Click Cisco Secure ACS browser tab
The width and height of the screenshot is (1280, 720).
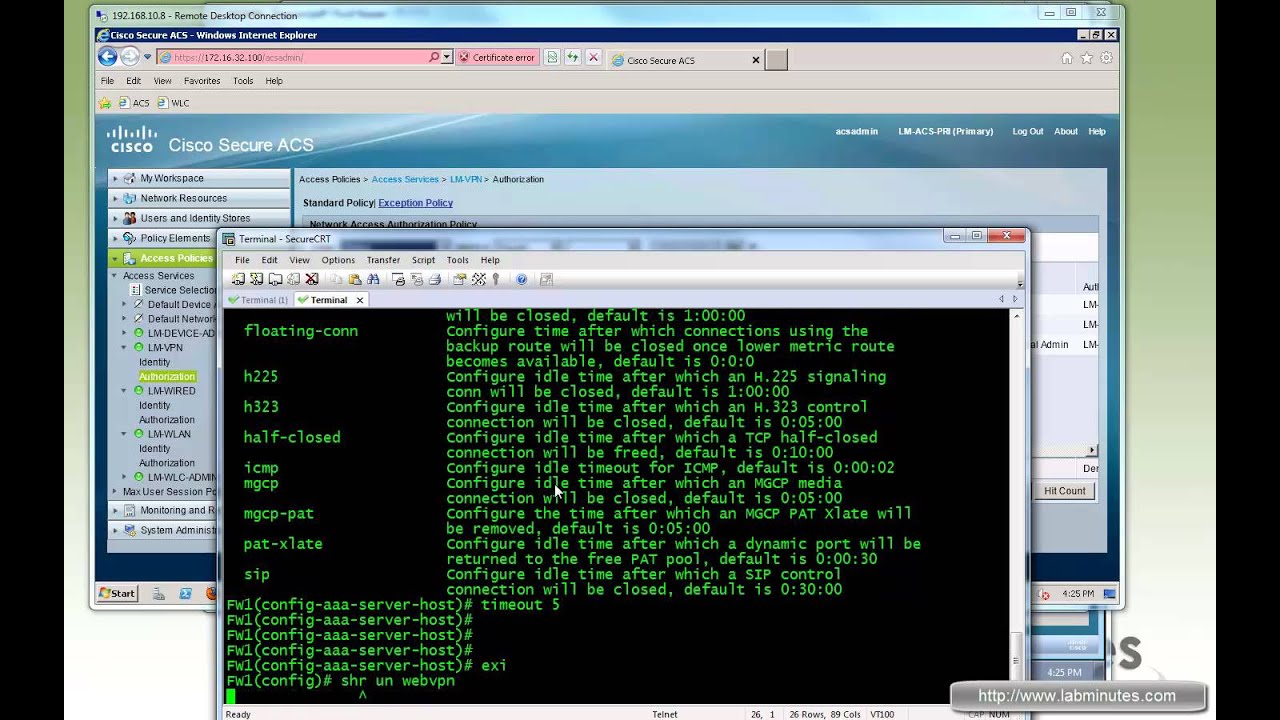coord(686,60)
